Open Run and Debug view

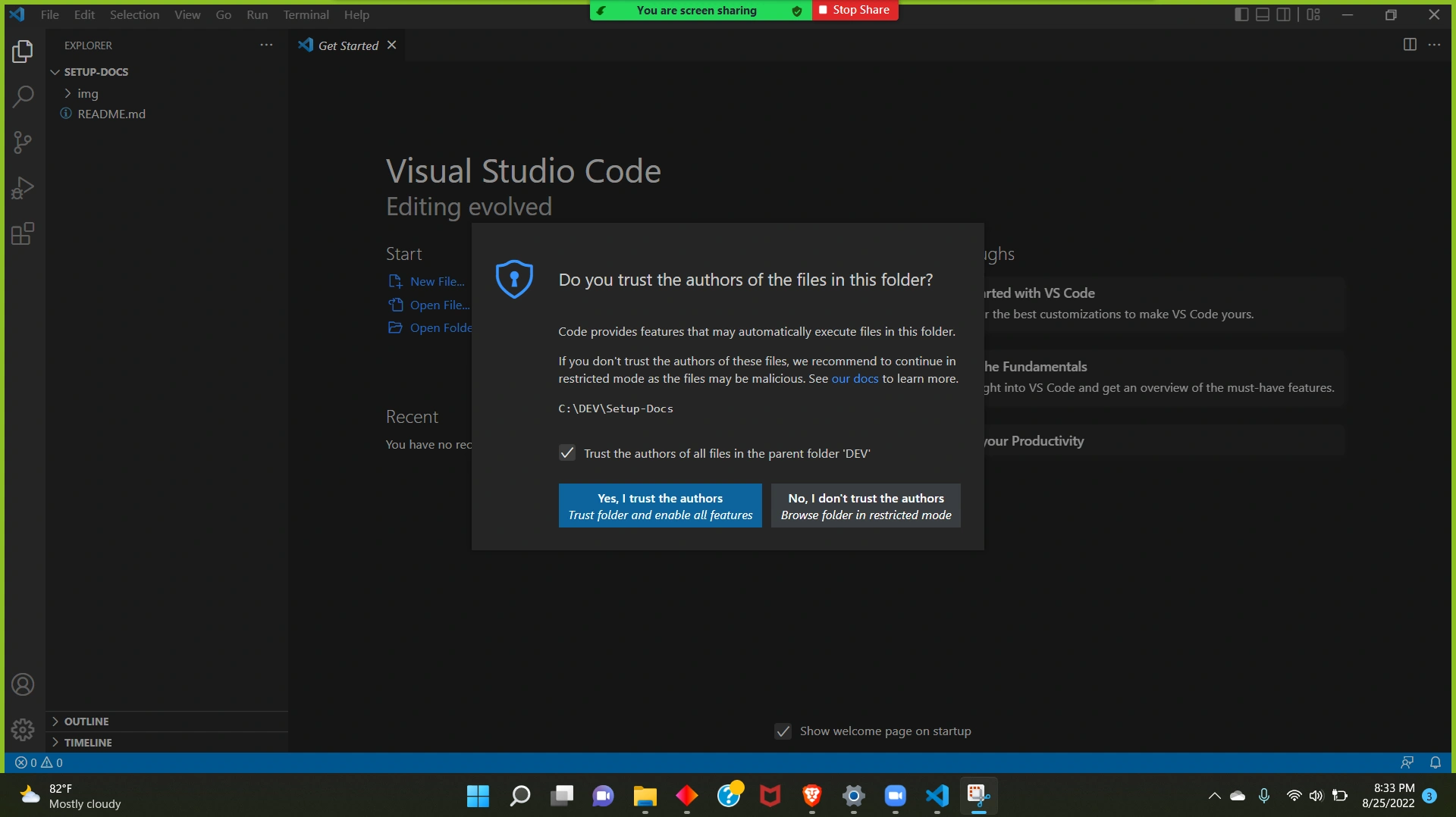[x=23, y=188]
